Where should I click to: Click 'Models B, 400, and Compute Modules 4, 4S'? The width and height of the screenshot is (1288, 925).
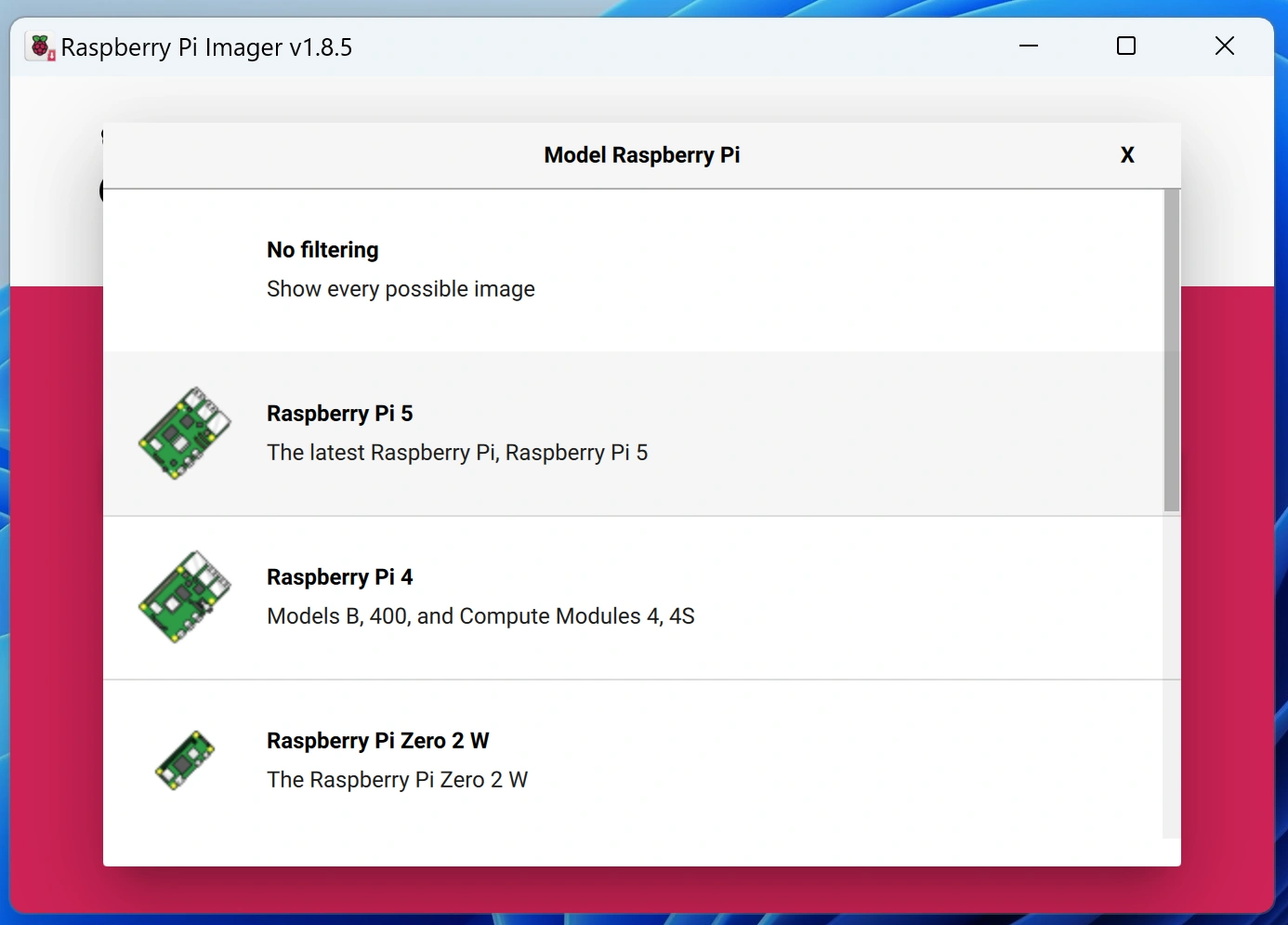(x=480, y=616)
